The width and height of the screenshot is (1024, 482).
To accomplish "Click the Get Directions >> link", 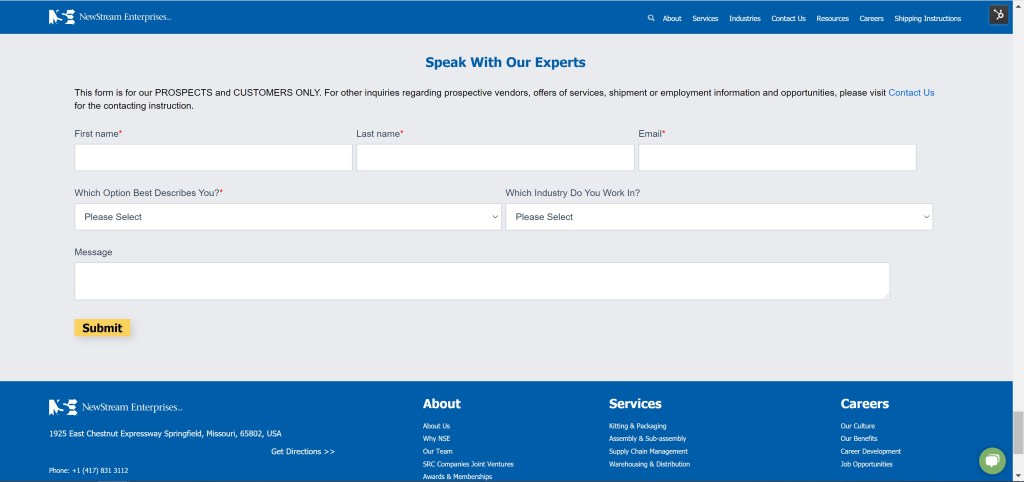I will pyautogui.click(x=302, y=451).
